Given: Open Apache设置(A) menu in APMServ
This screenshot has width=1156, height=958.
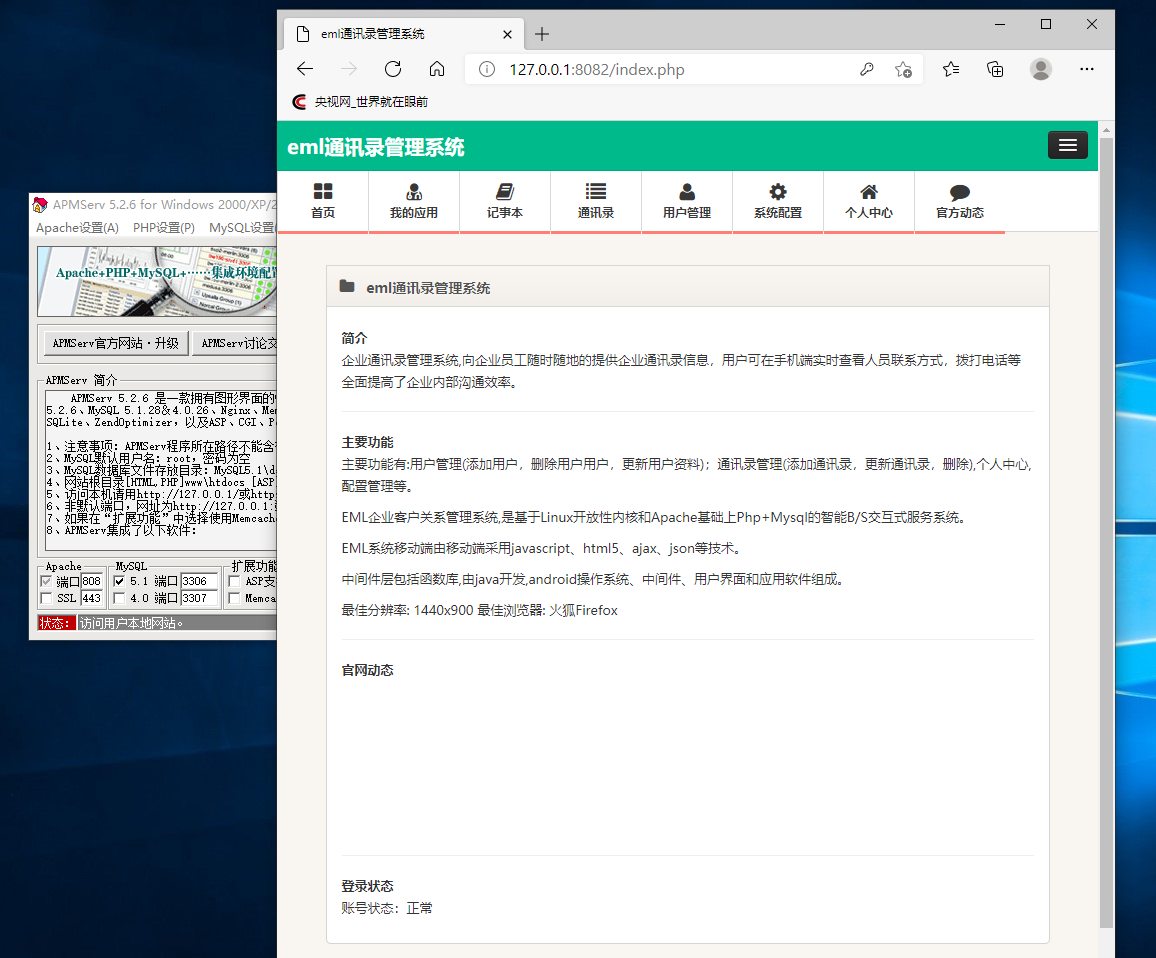Looking at the screenshot, I should [x=77, y=228].
